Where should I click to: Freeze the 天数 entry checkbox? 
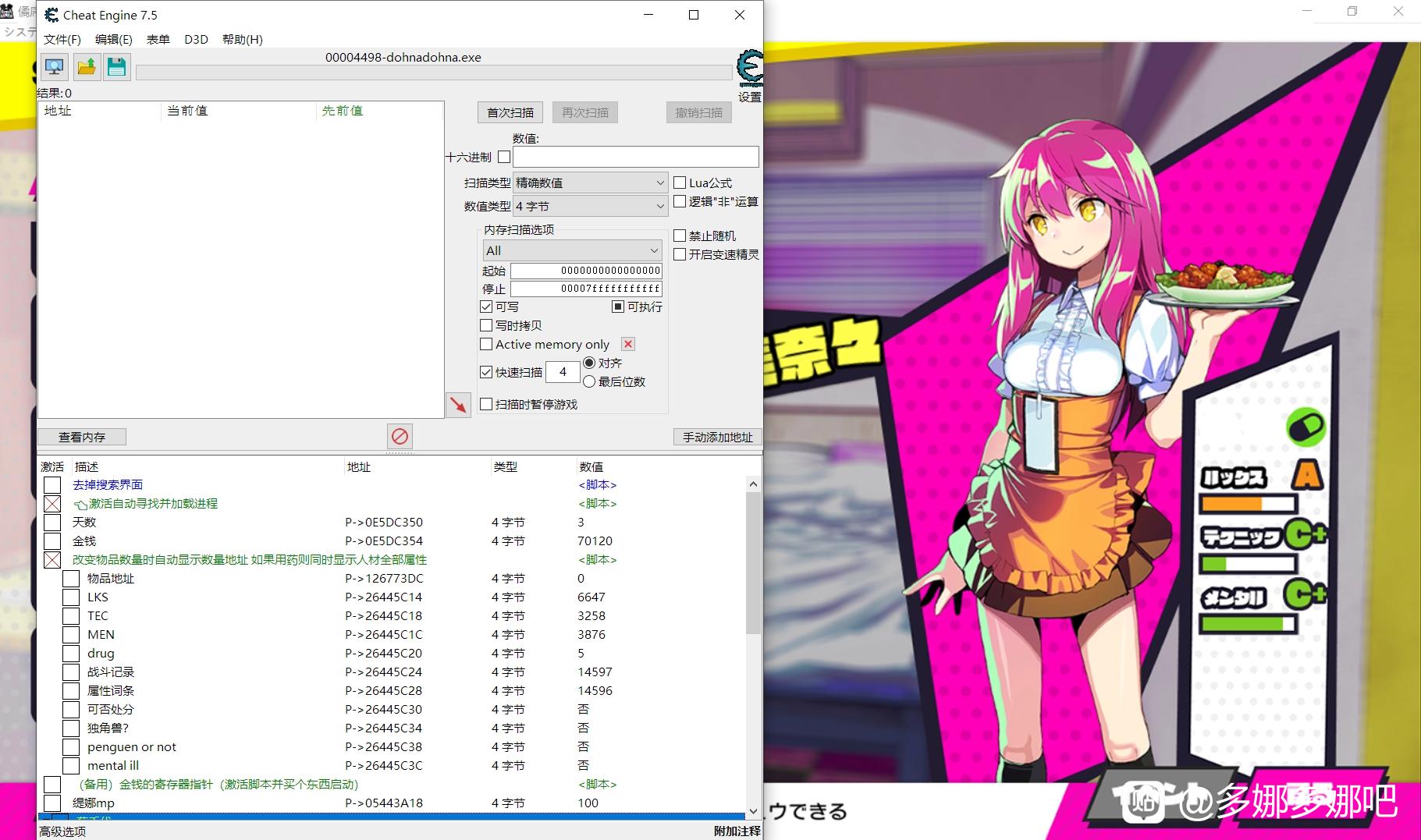[52, 523]
